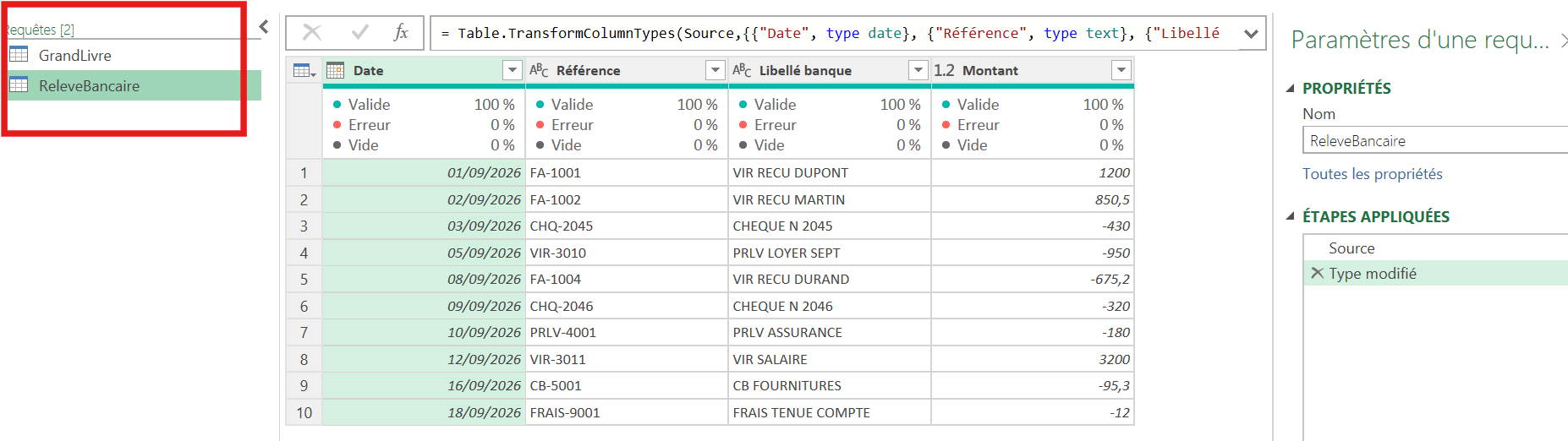Image resolution: width=1568 pixels, height=441 pixels.
Task: Select cell VIR SALAIRE
Action: pyautogui.click(x=830, y=359)
